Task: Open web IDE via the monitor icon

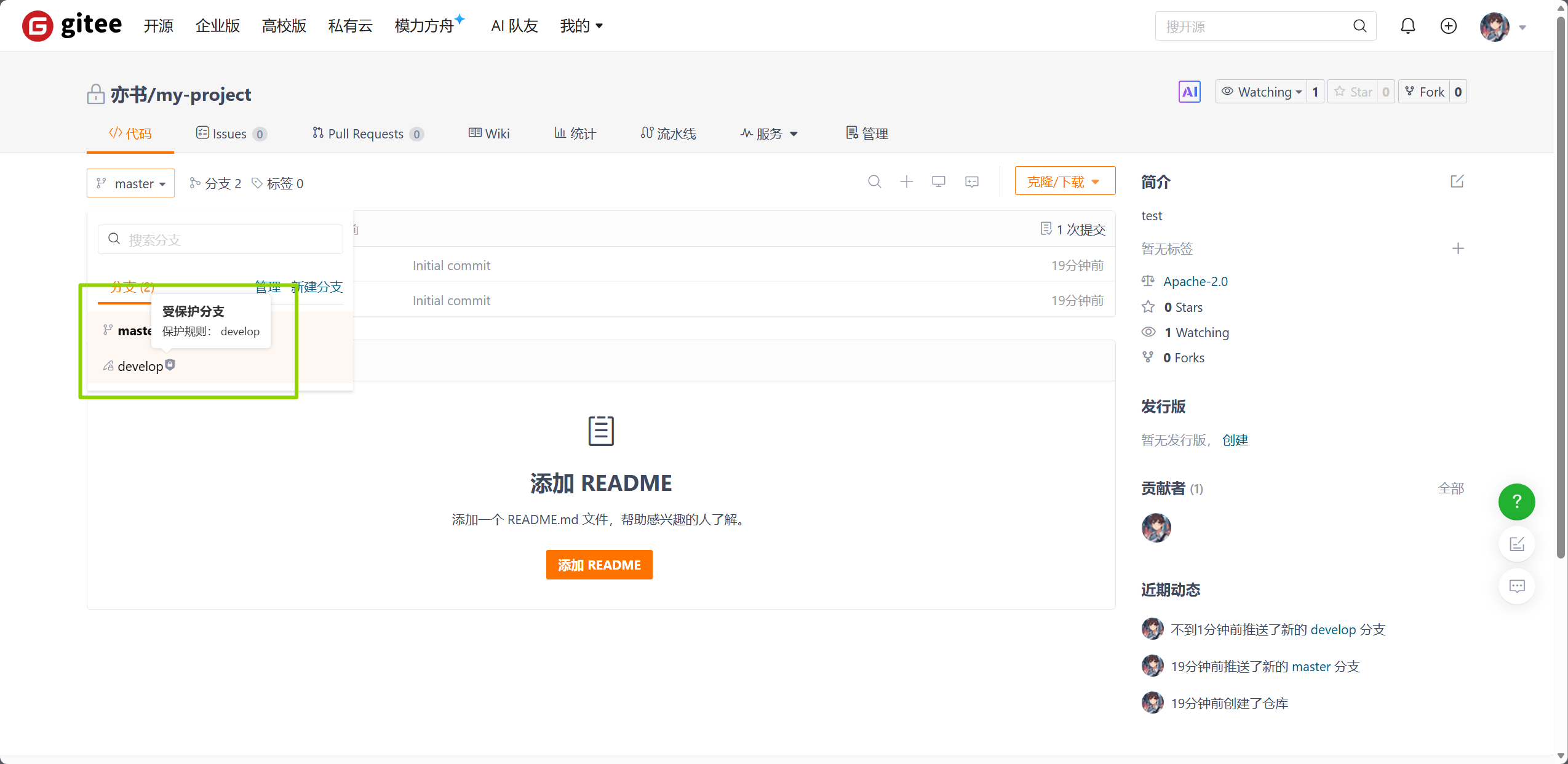Action: [938, 181]
